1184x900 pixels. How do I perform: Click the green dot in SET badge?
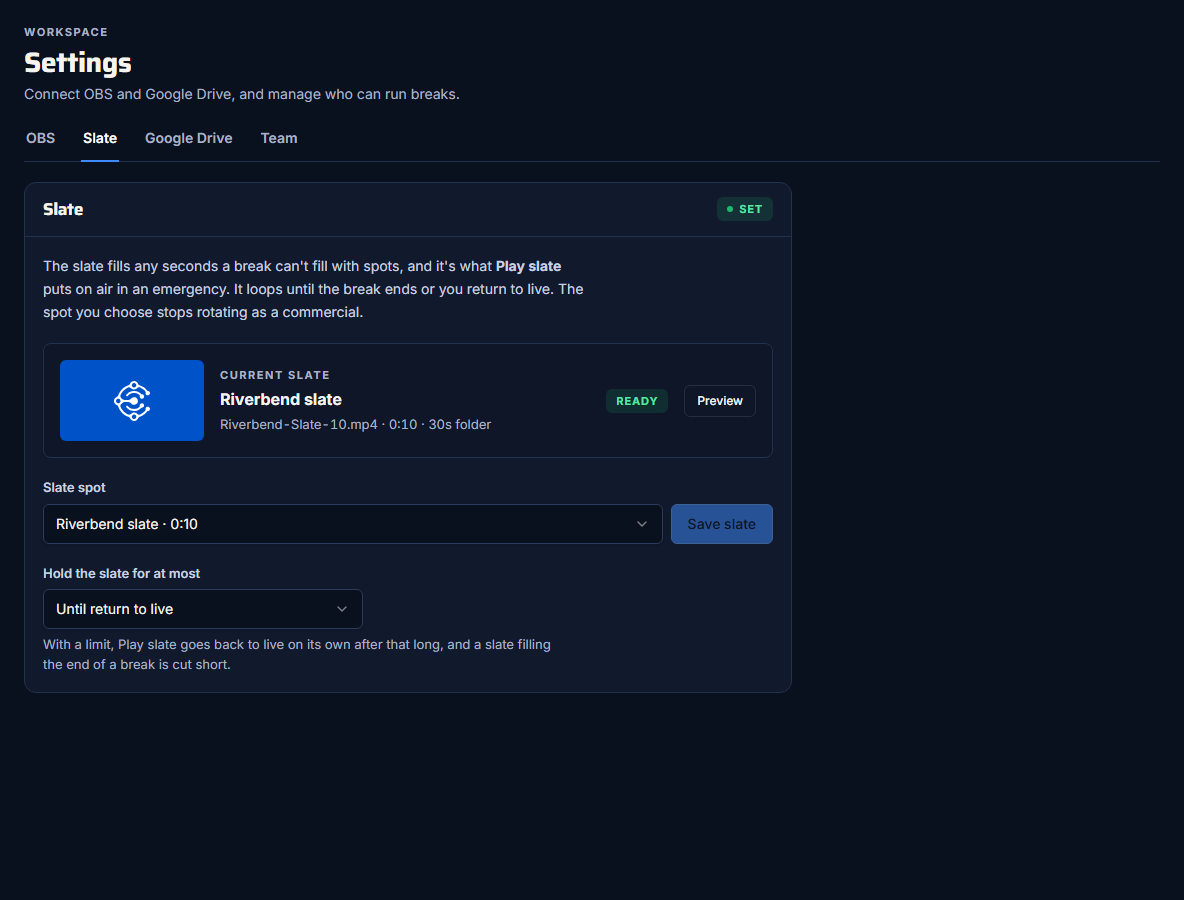729,209
